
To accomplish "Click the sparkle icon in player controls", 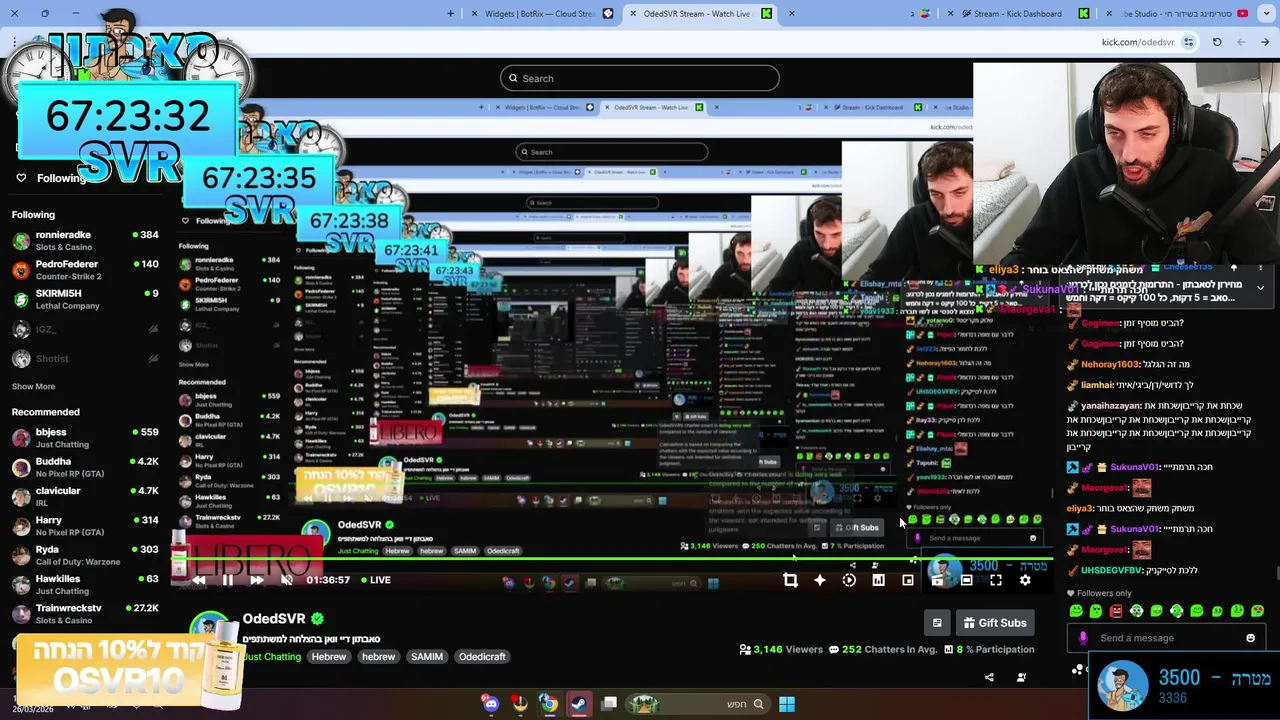I will tap(820, 580).
